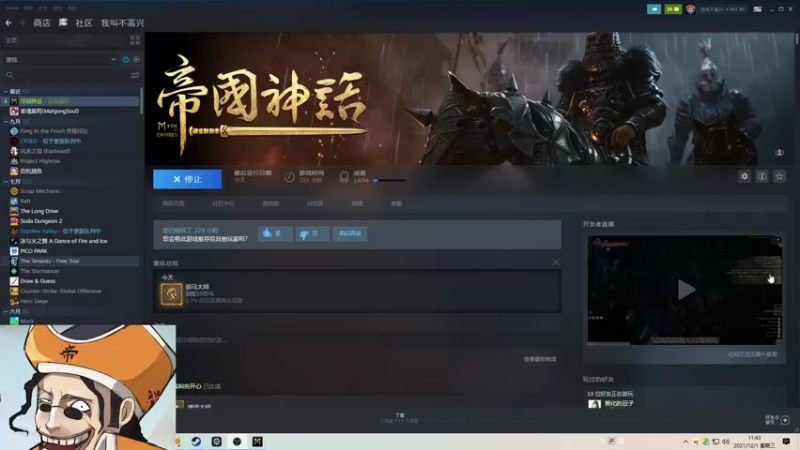Screen dimensions: 800x450
Task: Click the 主页 home button in sidebar
Action: click(64, 40)
